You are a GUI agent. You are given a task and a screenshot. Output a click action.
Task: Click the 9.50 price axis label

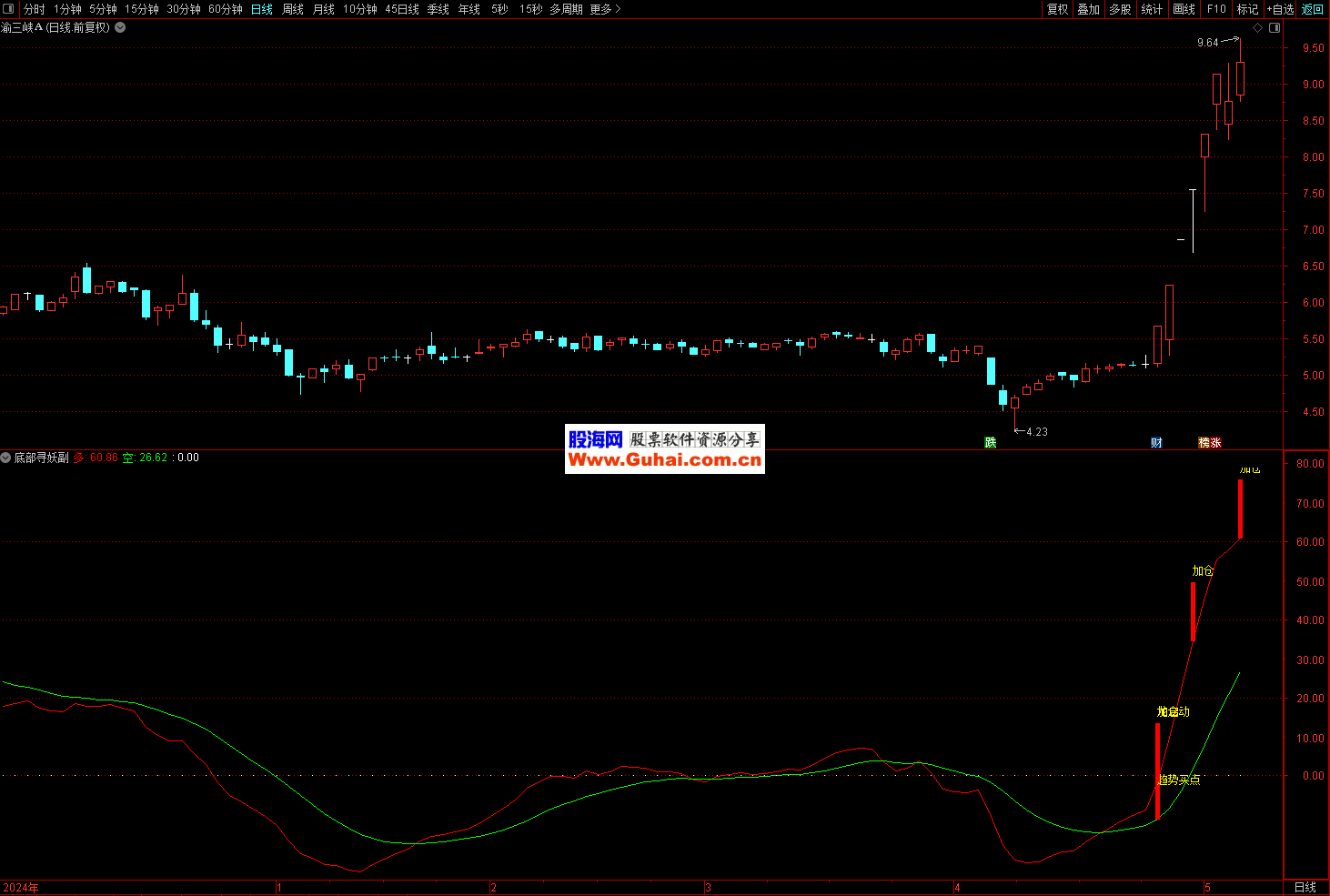tap(1313, 48)
